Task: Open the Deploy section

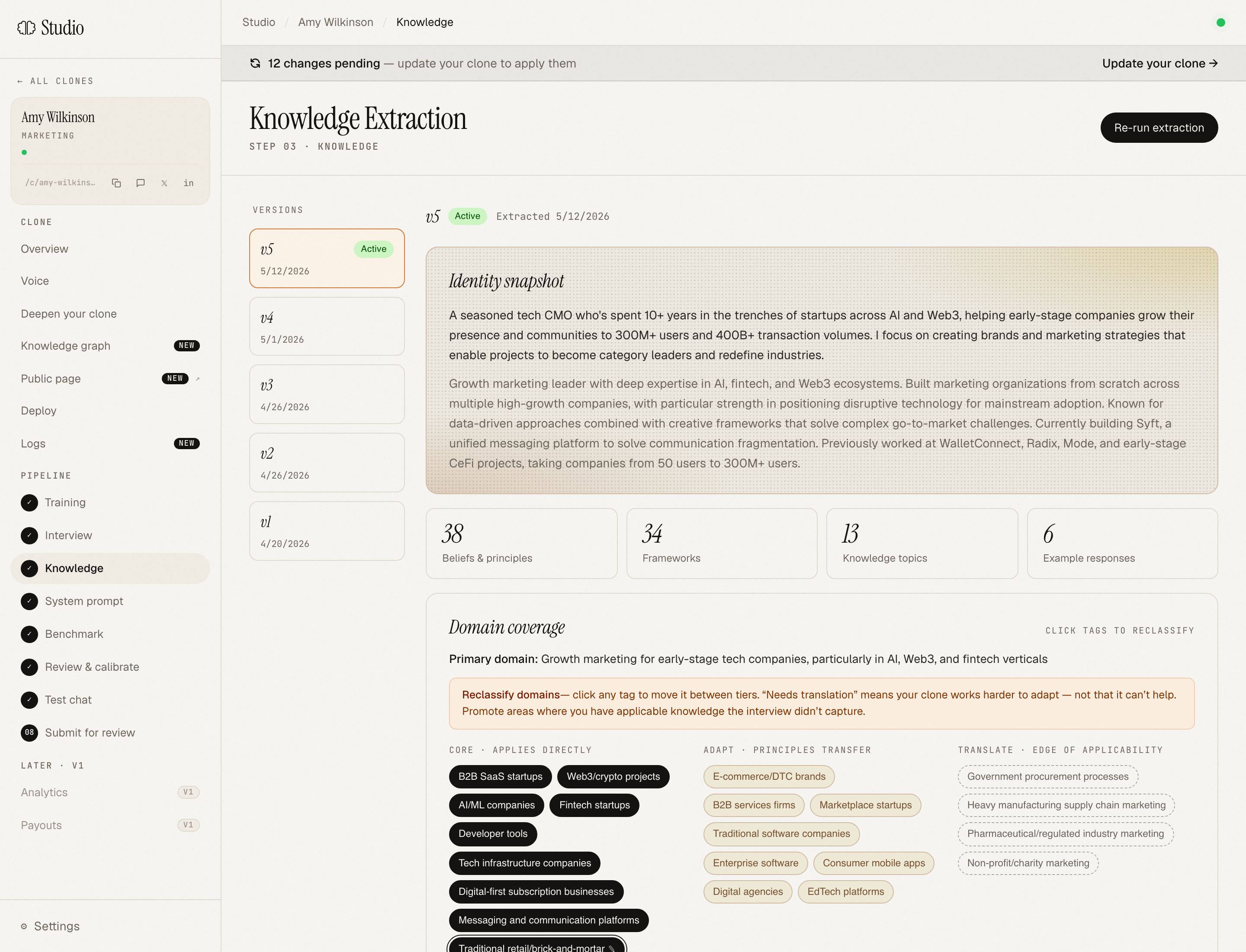Action: [110, 411]
